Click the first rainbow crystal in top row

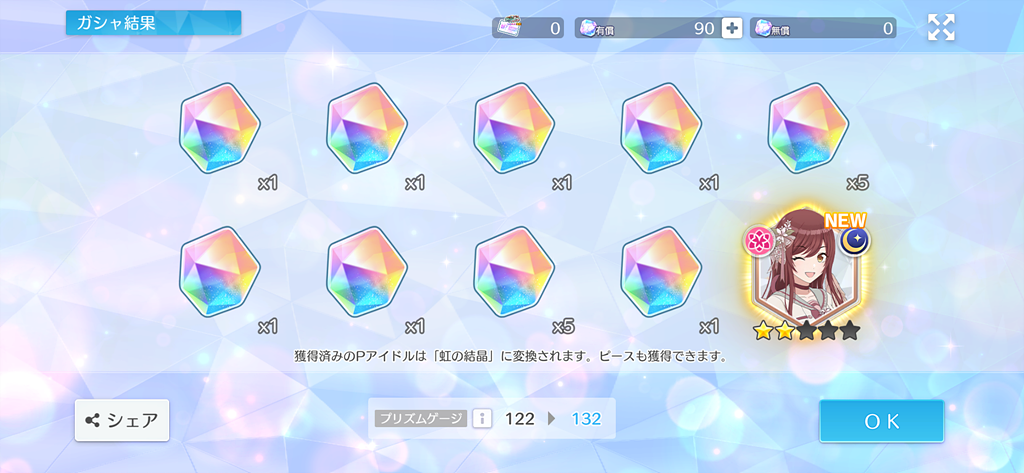point(220,128)
